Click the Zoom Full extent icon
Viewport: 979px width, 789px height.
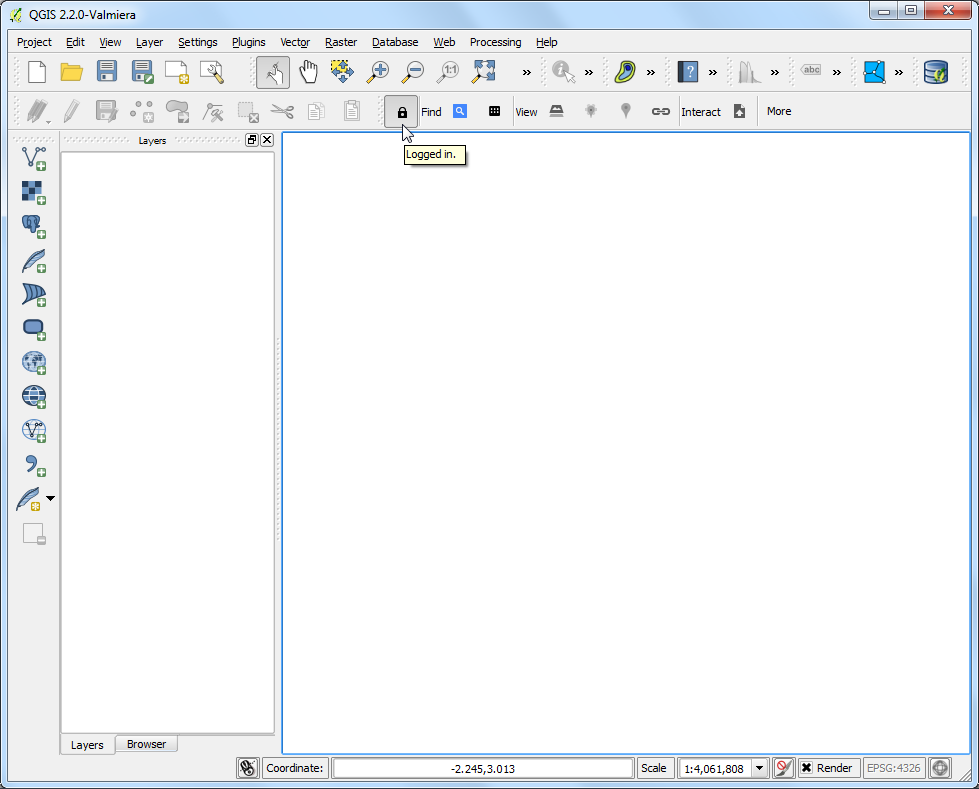coord(484,72)
